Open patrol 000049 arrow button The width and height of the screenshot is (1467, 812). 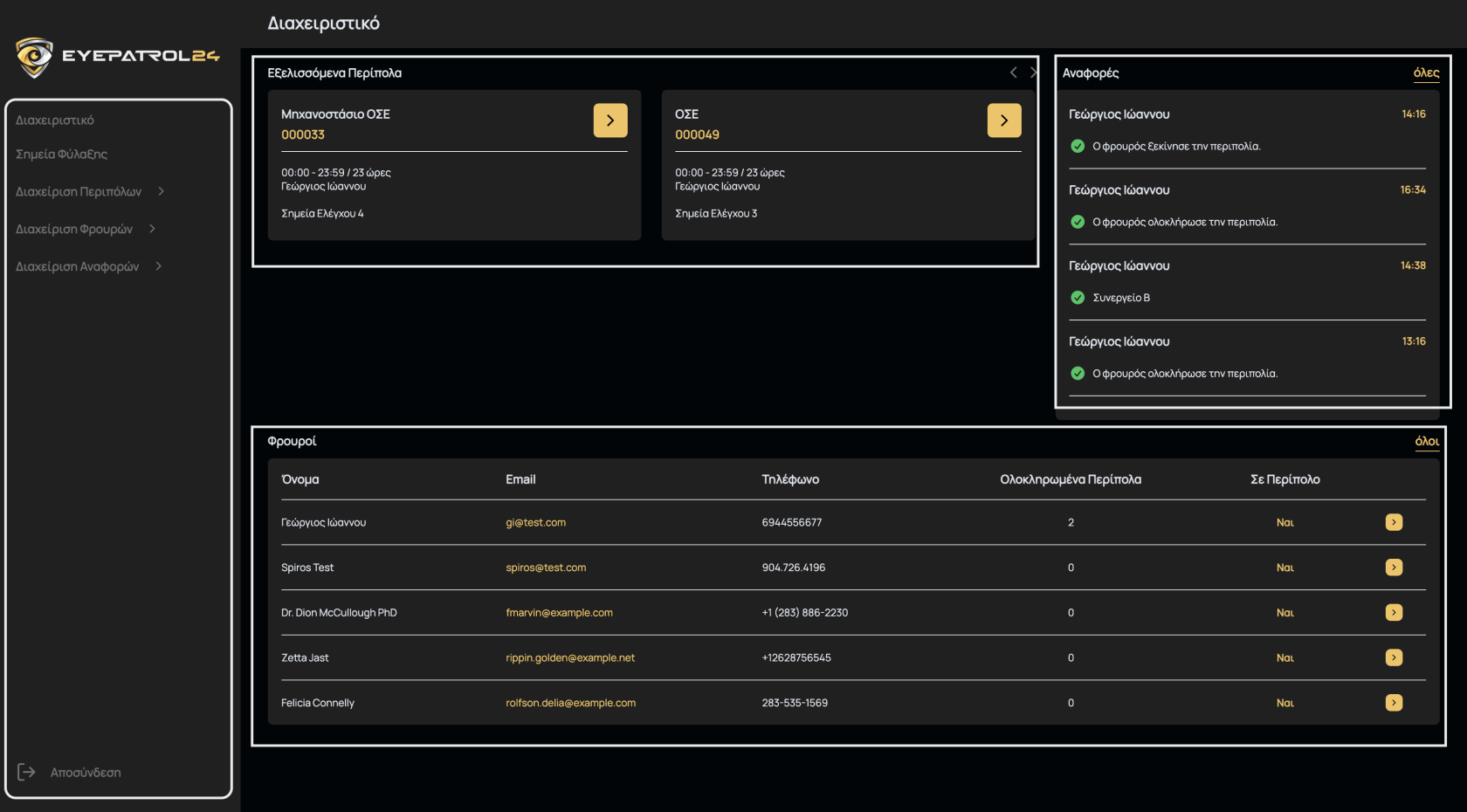click(x=1004, y=120)
